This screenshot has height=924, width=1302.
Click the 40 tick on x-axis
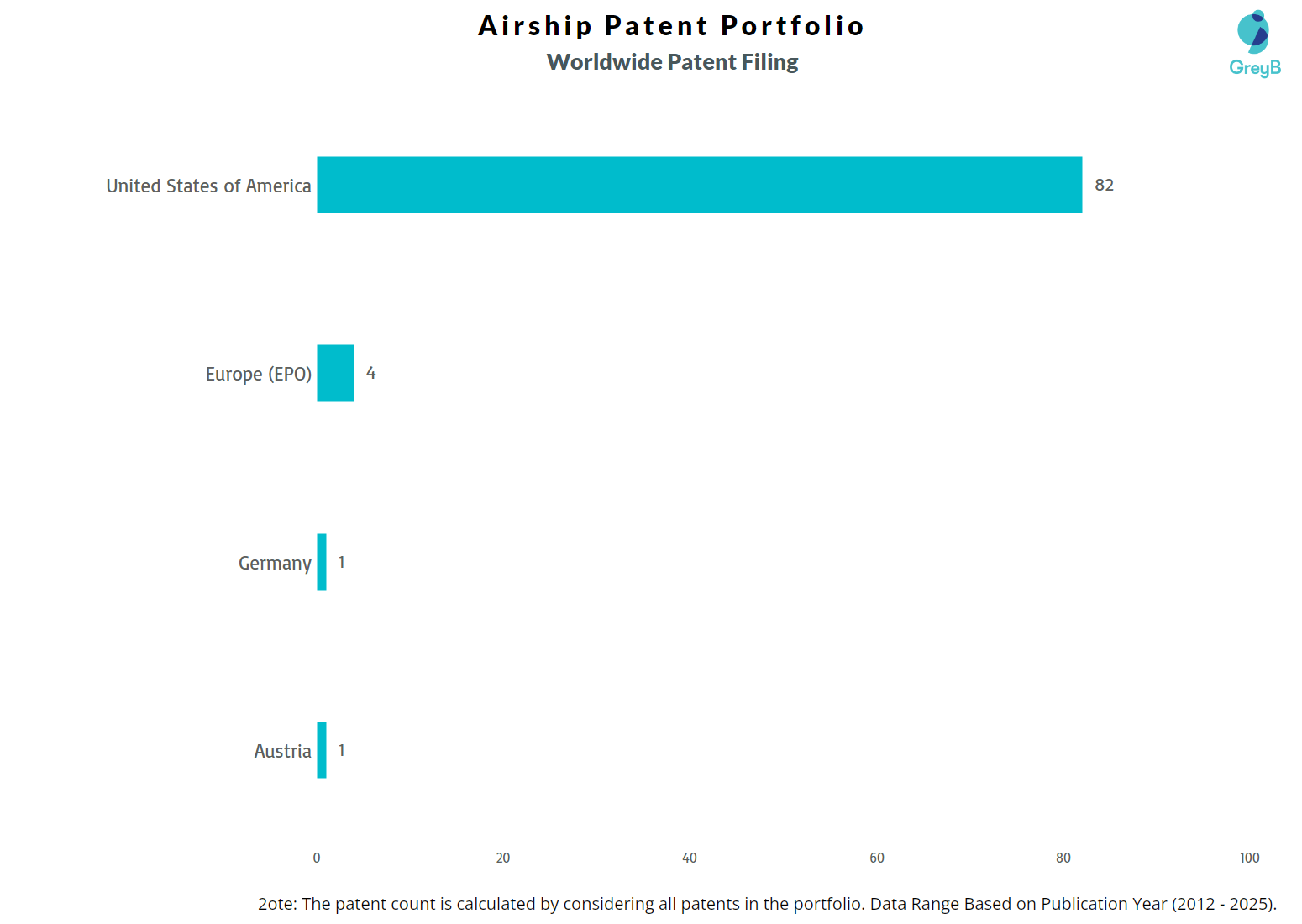point(690,858)
